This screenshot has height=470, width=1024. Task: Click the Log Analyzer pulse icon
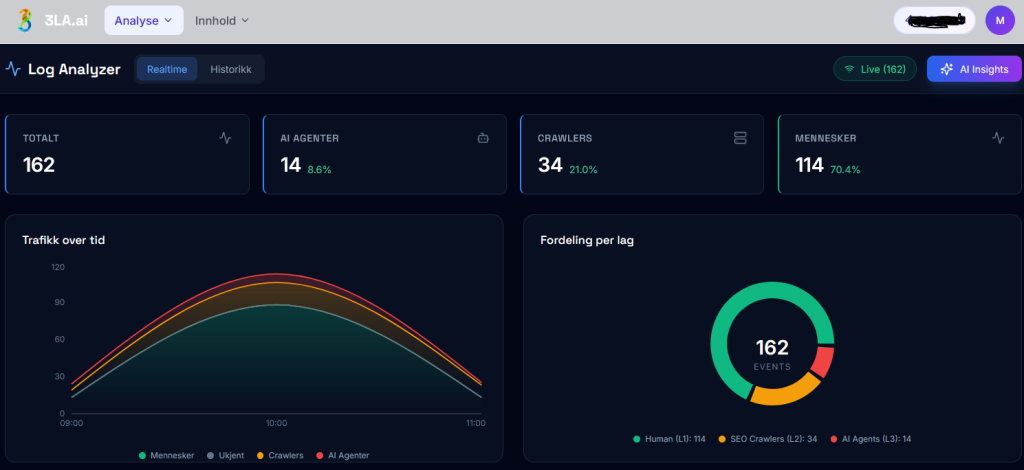(x=13, y=69)
